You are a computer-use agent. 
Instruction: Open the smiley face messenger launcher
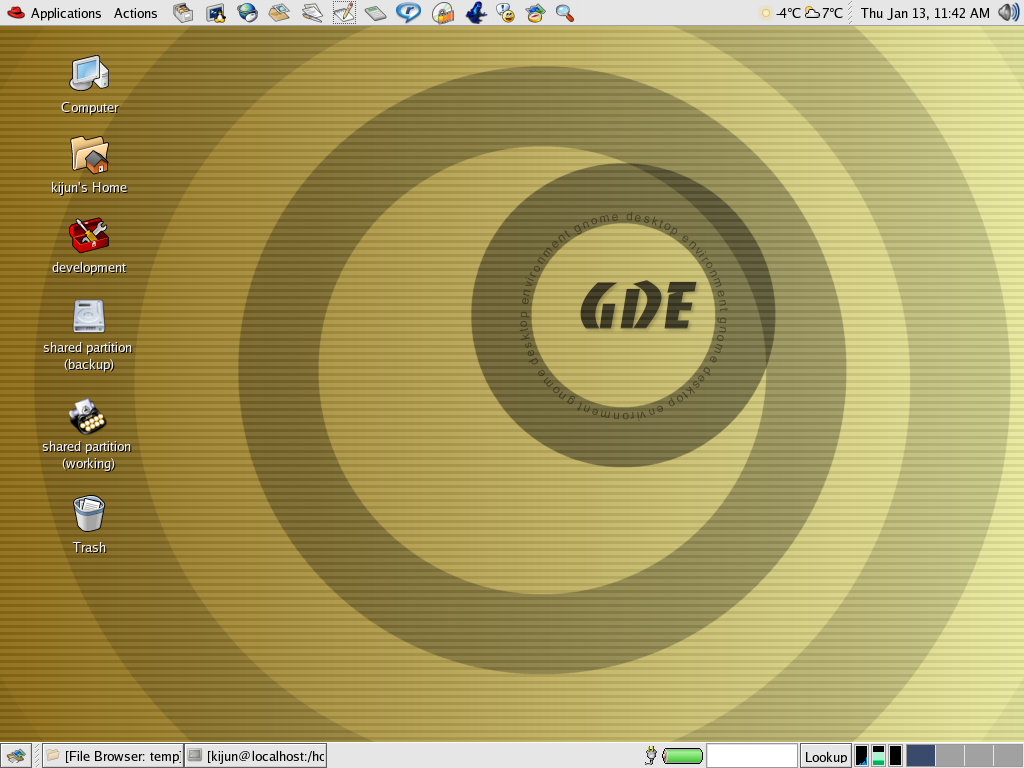pyautogui.click(x=505, y=13)
